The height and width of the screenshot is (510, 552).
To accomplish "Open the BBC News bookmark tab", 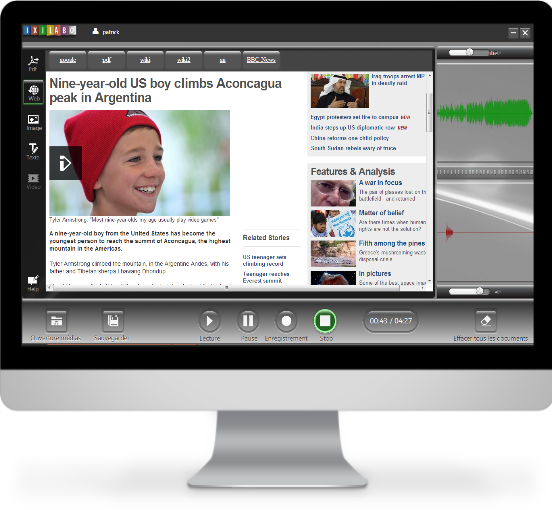I will point(261,60).
